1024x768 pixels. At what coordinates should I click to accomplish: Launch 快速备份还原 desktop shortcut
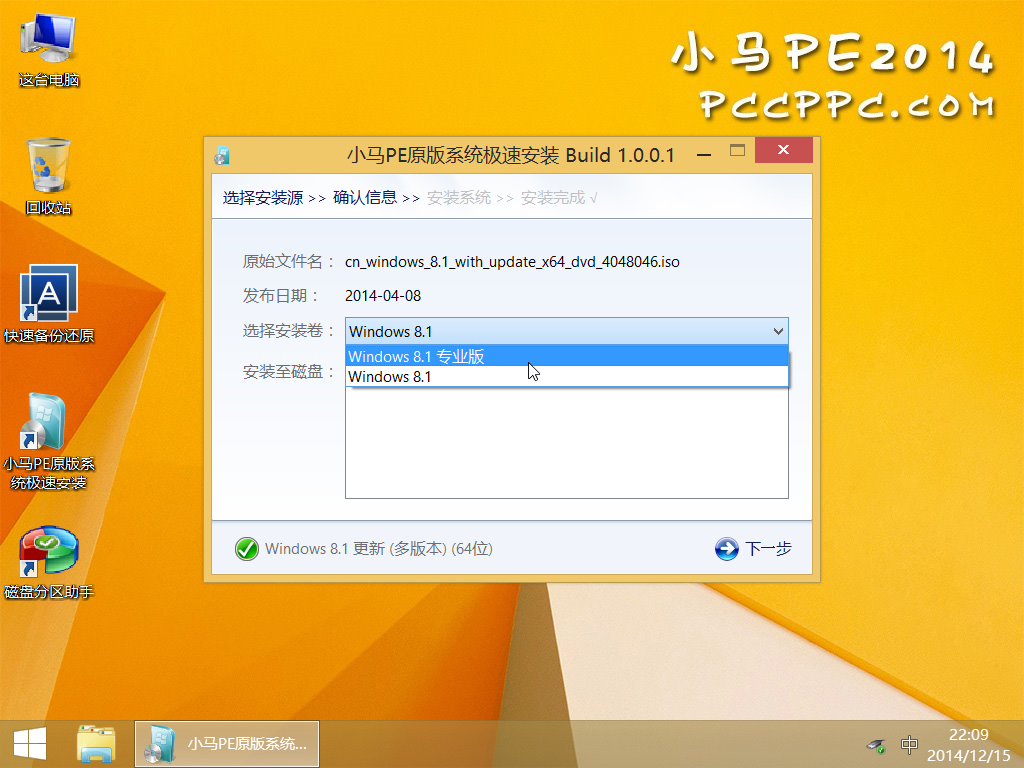click(x=48, y=304)
